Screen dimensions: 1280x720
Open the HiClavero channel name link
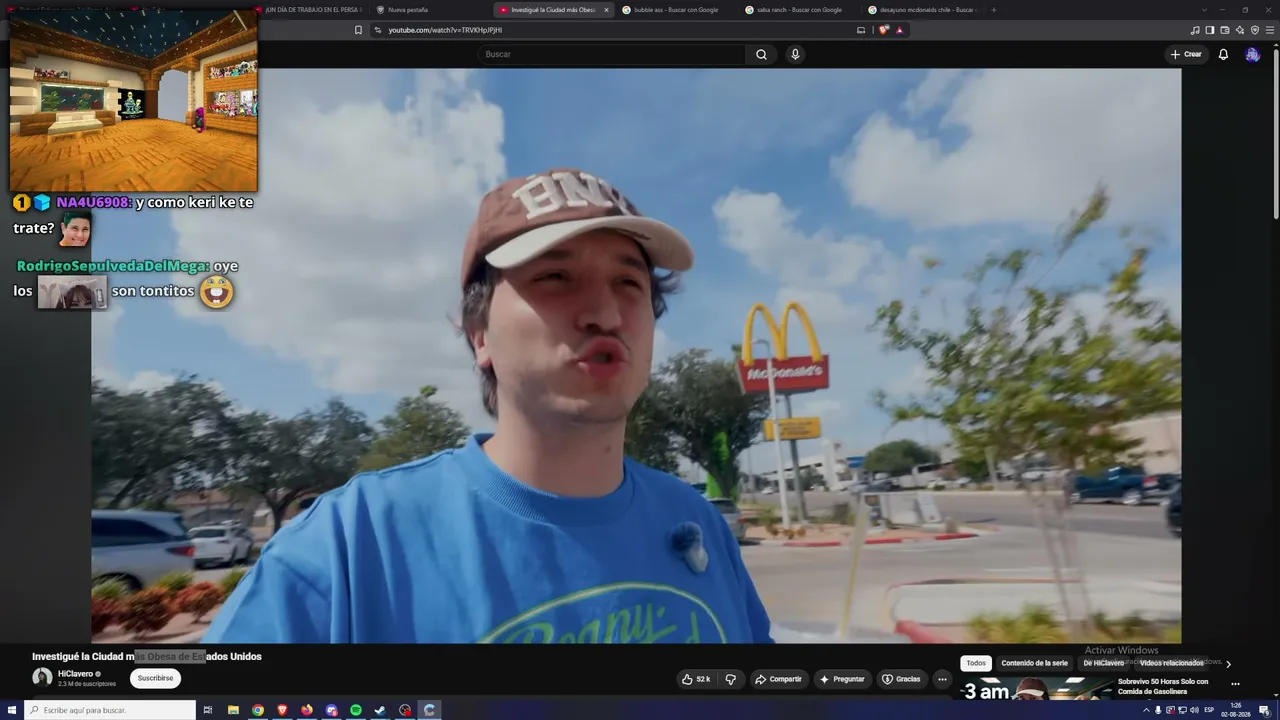(x=75, y=674)
